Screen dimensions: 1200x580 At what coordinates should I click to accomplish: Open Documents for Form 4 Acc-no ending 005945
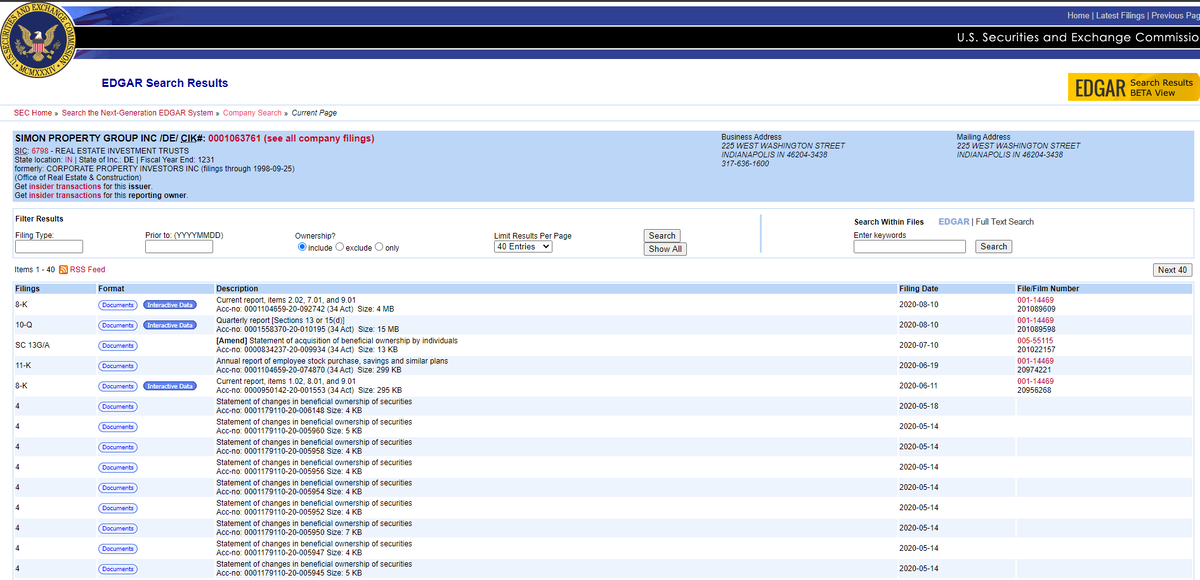(x=118, y=569)
